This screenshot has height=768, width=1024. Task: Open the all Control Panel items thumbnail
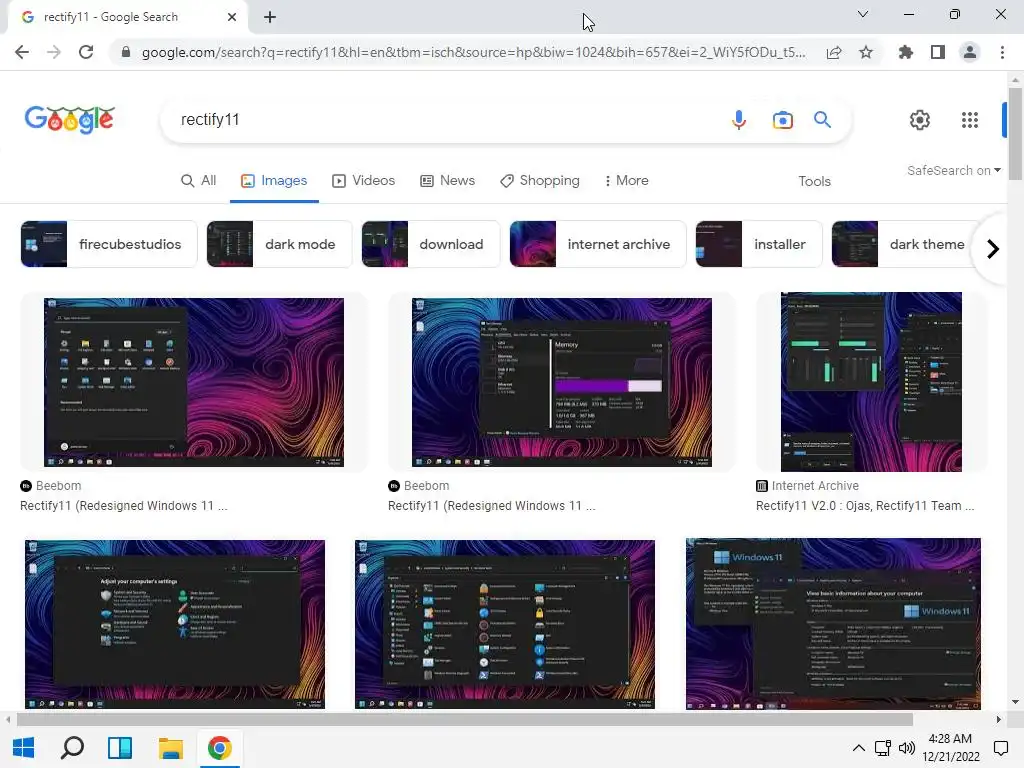pos(505,624)
